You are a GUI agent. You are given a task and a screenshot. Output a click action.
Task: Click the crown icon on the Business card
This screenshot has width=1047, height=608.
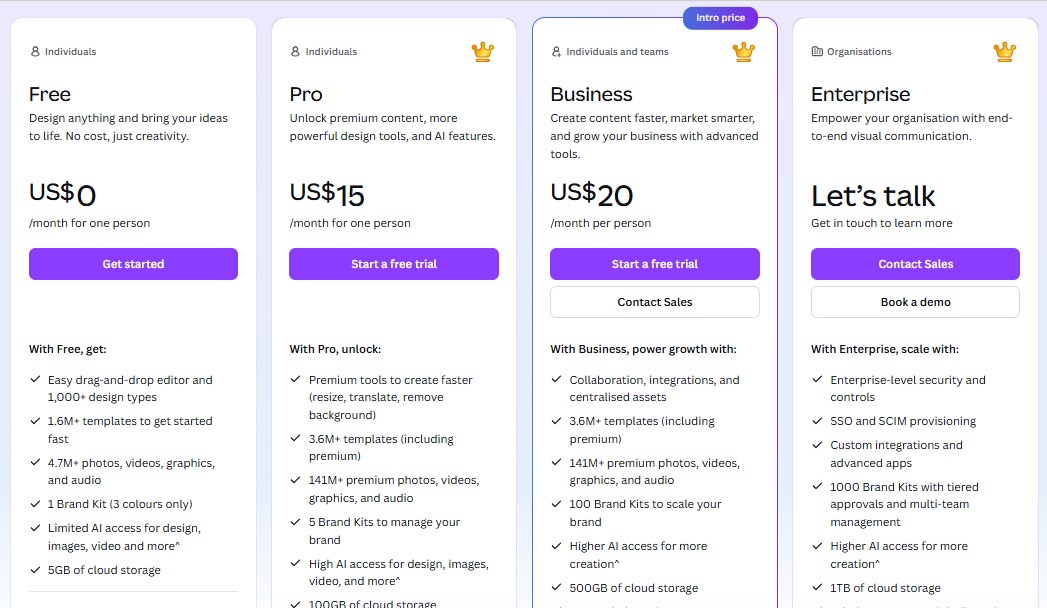pos(743,51)
